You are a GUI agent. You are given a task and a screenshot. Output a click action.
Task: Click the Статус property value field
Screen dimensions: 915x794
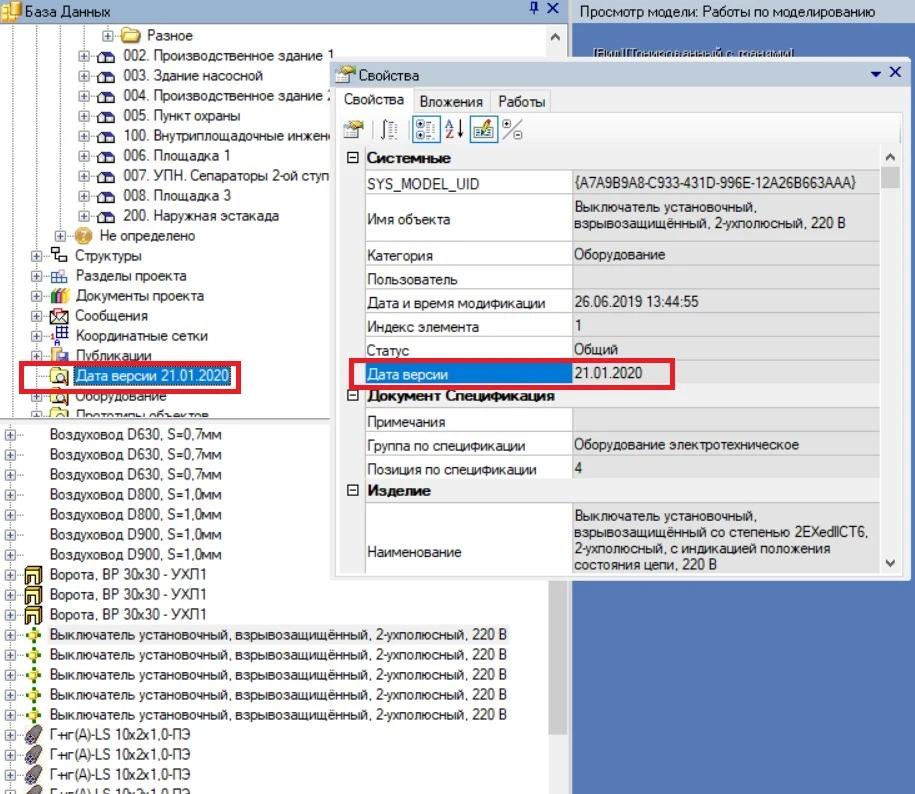coord(720,350)
